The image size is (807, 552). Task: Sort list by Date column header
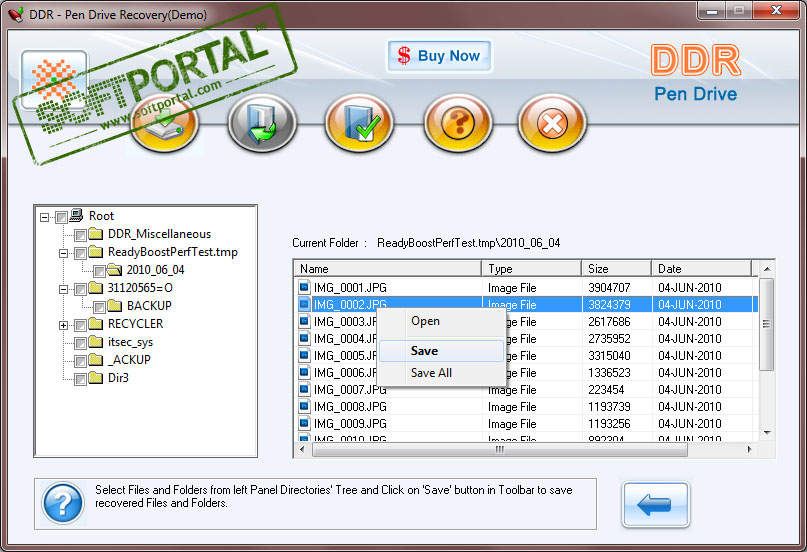[701, 269]
